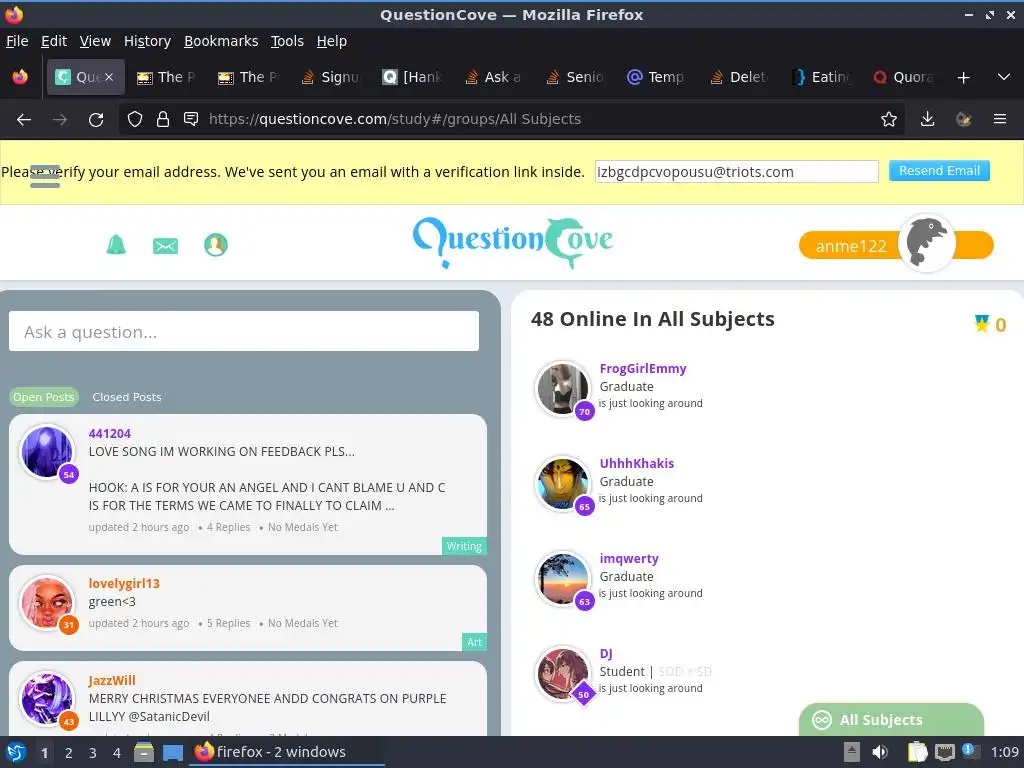Open the View menu
The image size is (1024, 768).
tap(95, 41)
